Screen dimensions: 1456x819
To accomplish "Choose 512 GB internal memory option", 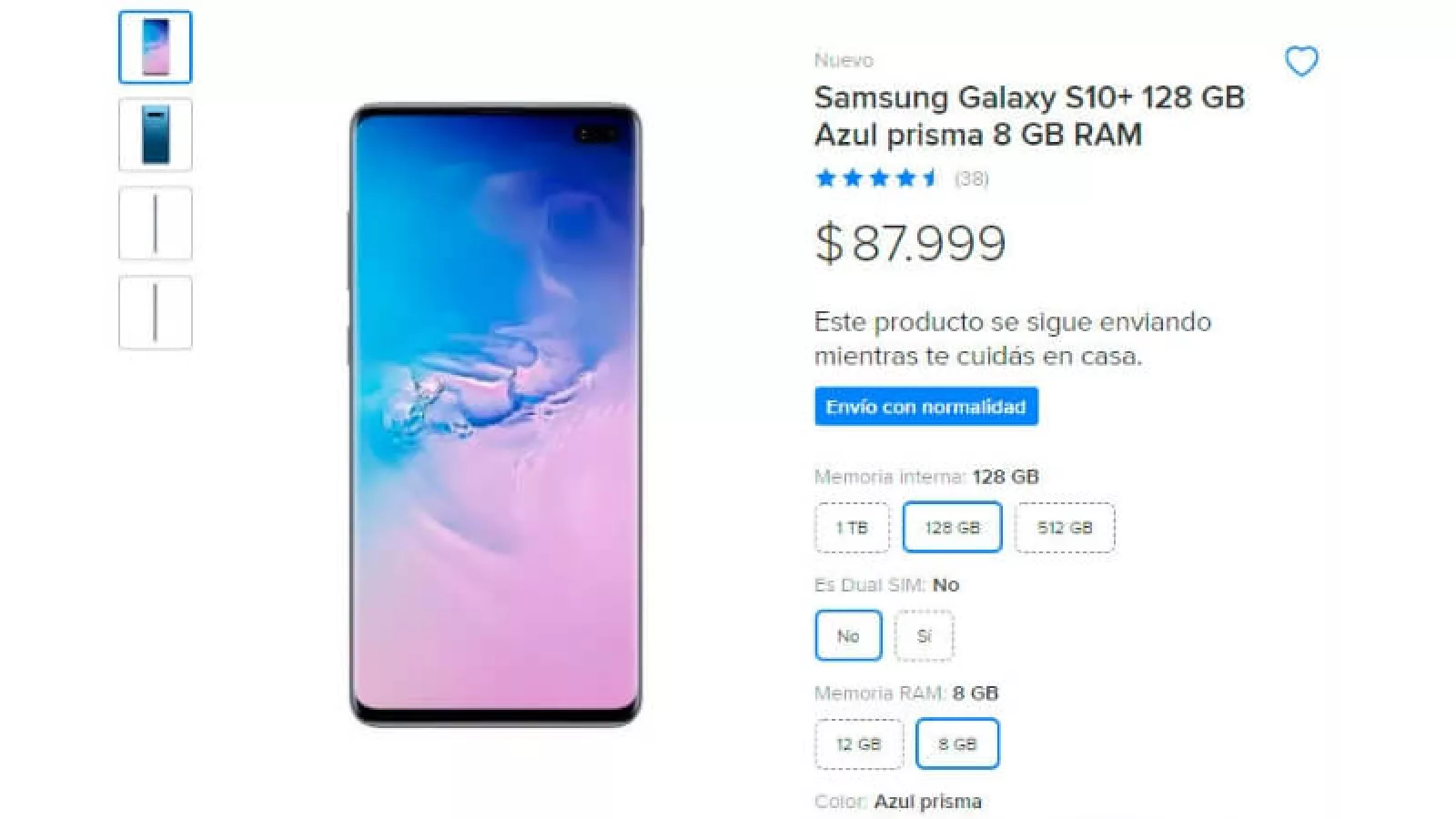I will (x=1065, y=528).
